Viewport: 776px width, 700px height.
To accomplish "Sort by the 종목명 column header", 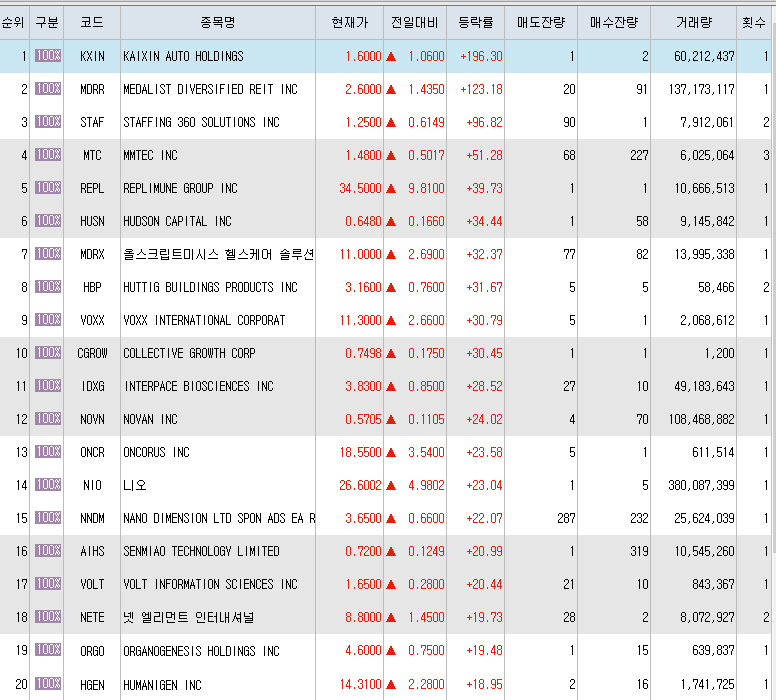I will [x=218, y=23].
